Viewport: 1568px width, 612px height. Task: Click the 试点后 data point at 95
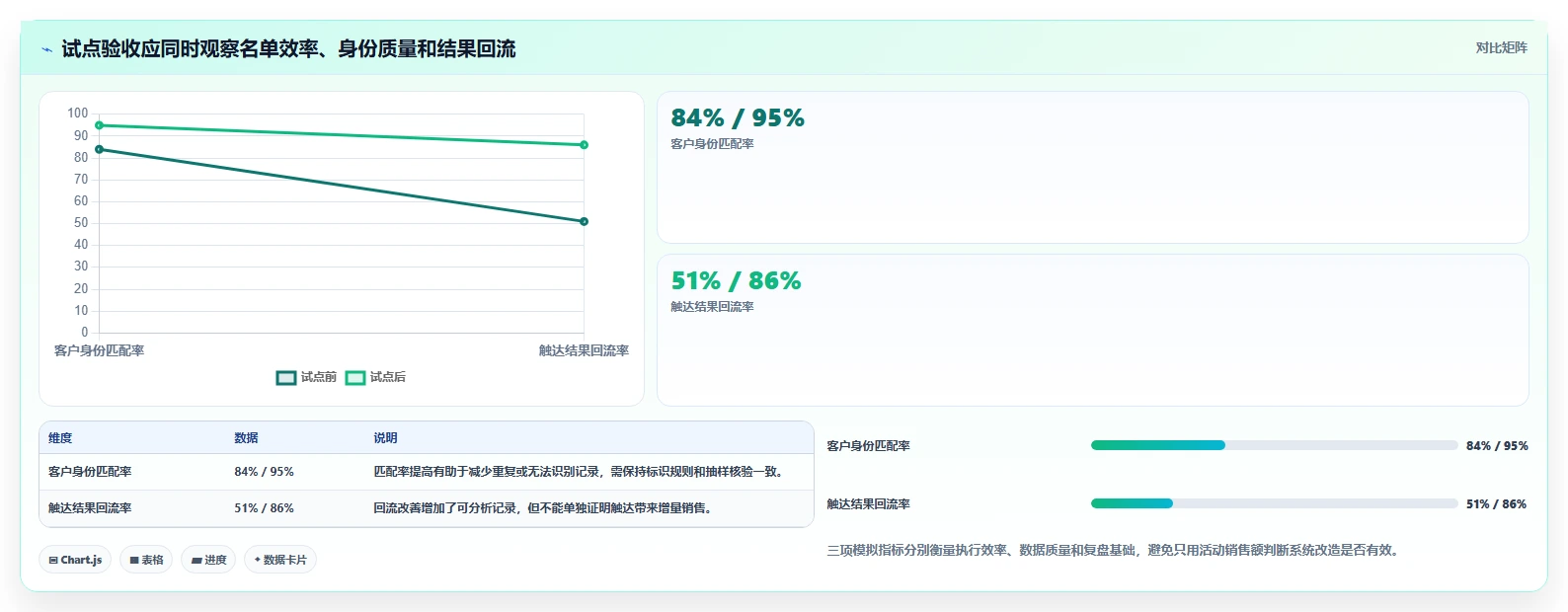[x=99, y=125]
